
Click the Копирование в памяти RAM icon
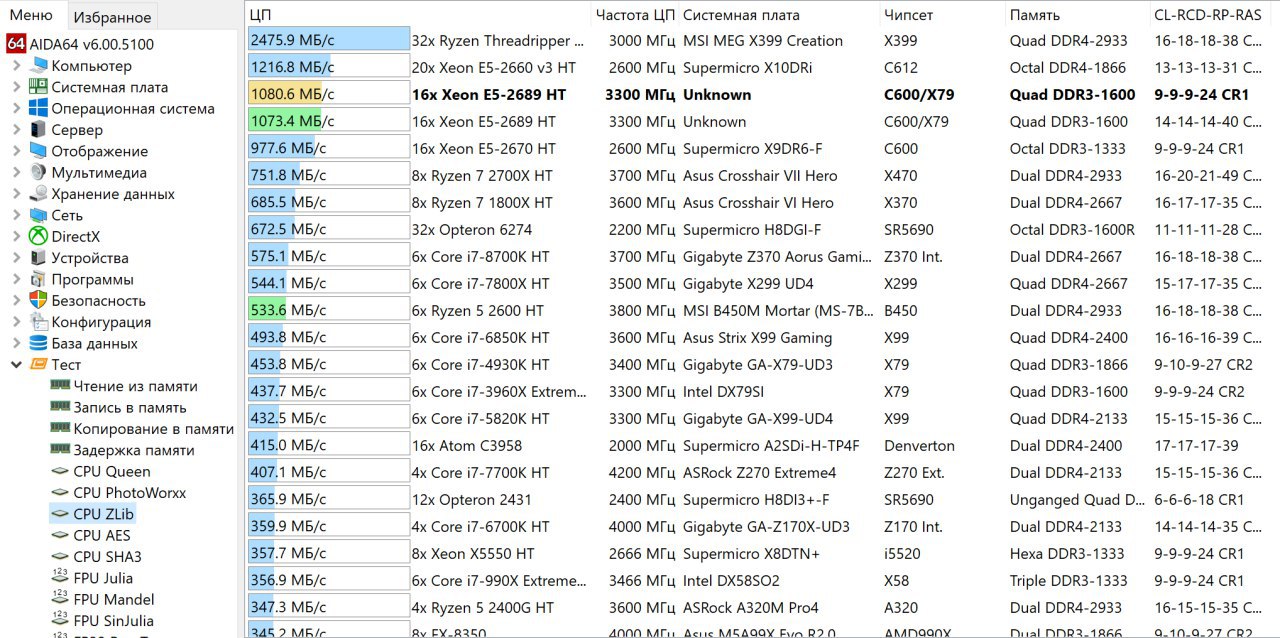click(x=60, y=428)
